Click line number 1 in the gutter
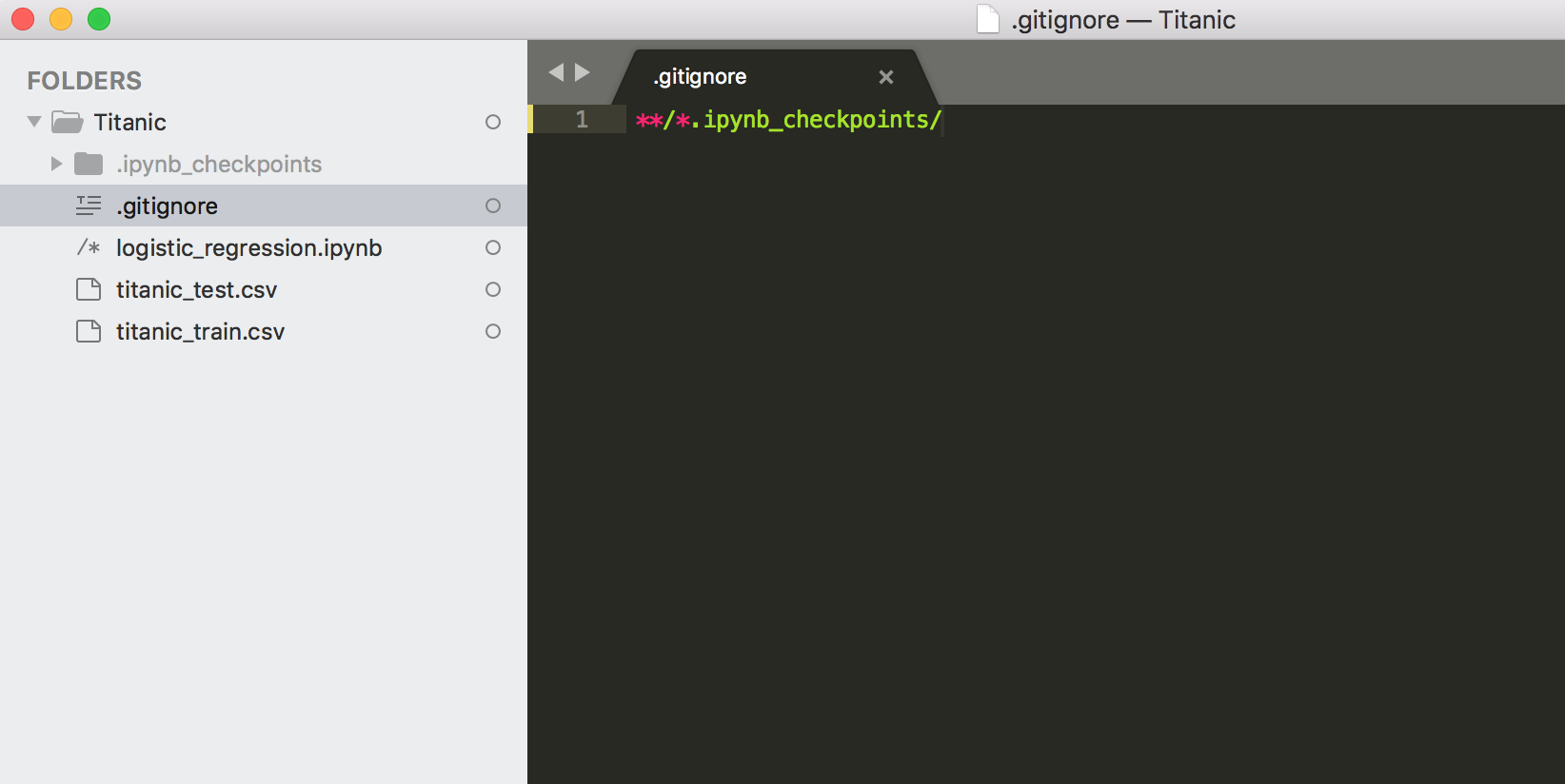The height and width of the screenshot is (784, 1565). (582, 120)
